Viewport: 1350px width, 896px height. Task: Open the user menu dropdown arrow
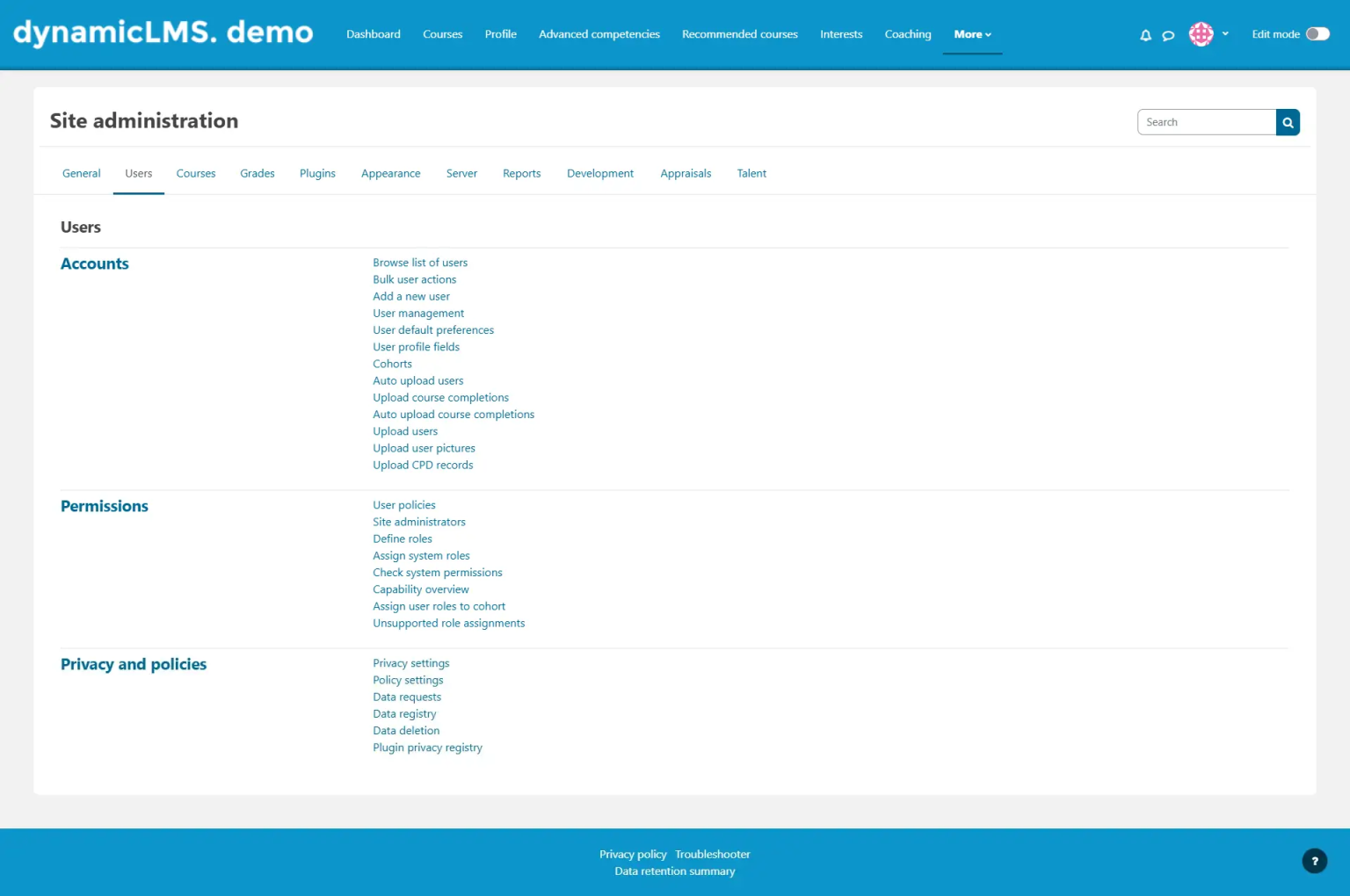(1225, 34)
